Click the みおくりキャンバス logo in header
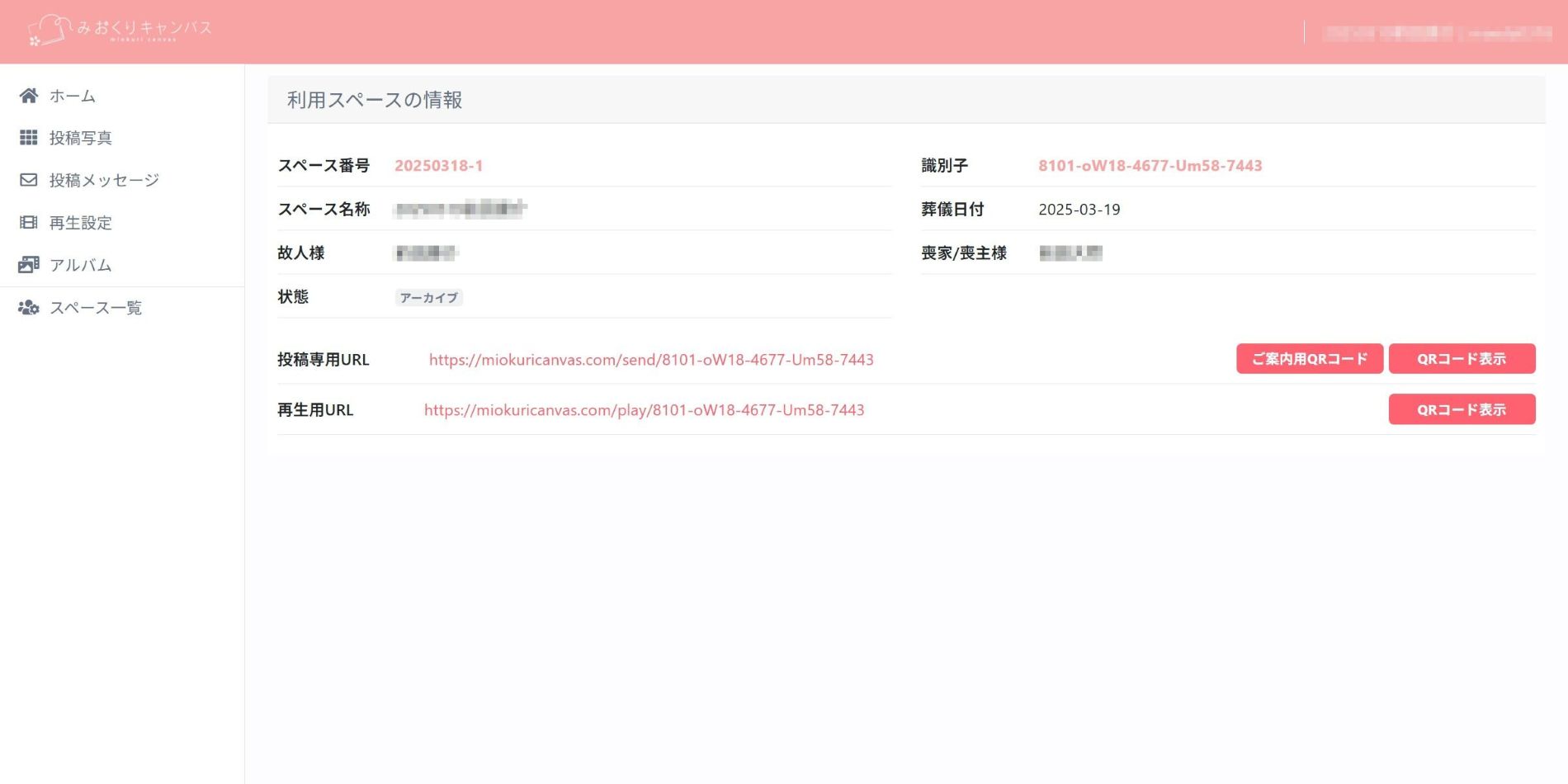 120,30
